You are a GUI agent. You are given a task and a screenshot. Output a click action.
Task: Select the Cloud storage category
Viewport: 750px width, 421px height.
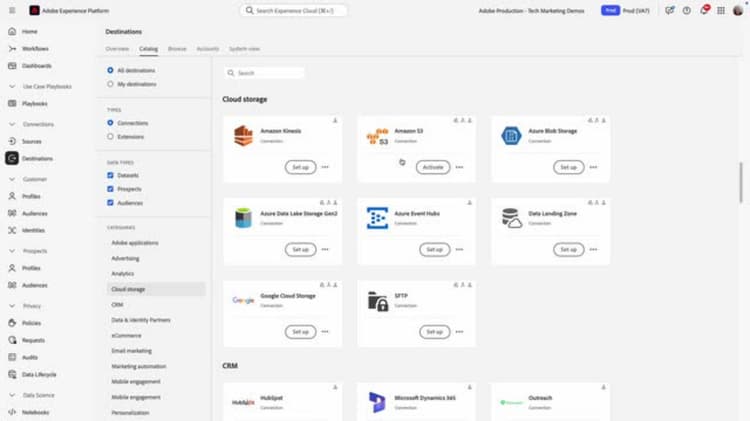pos(156,289)
